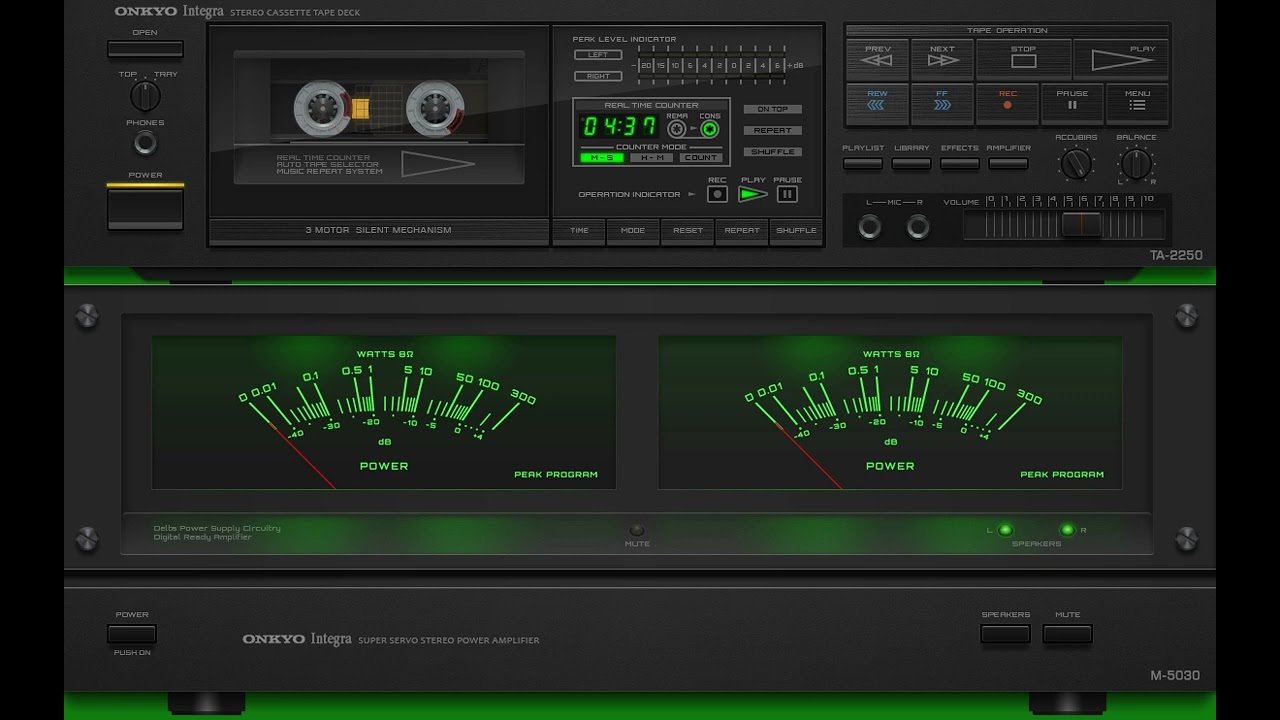This screenshot has width=1280, height=720.
Task: Open the MENU button with list icon
Action: tap(1137, 104)
